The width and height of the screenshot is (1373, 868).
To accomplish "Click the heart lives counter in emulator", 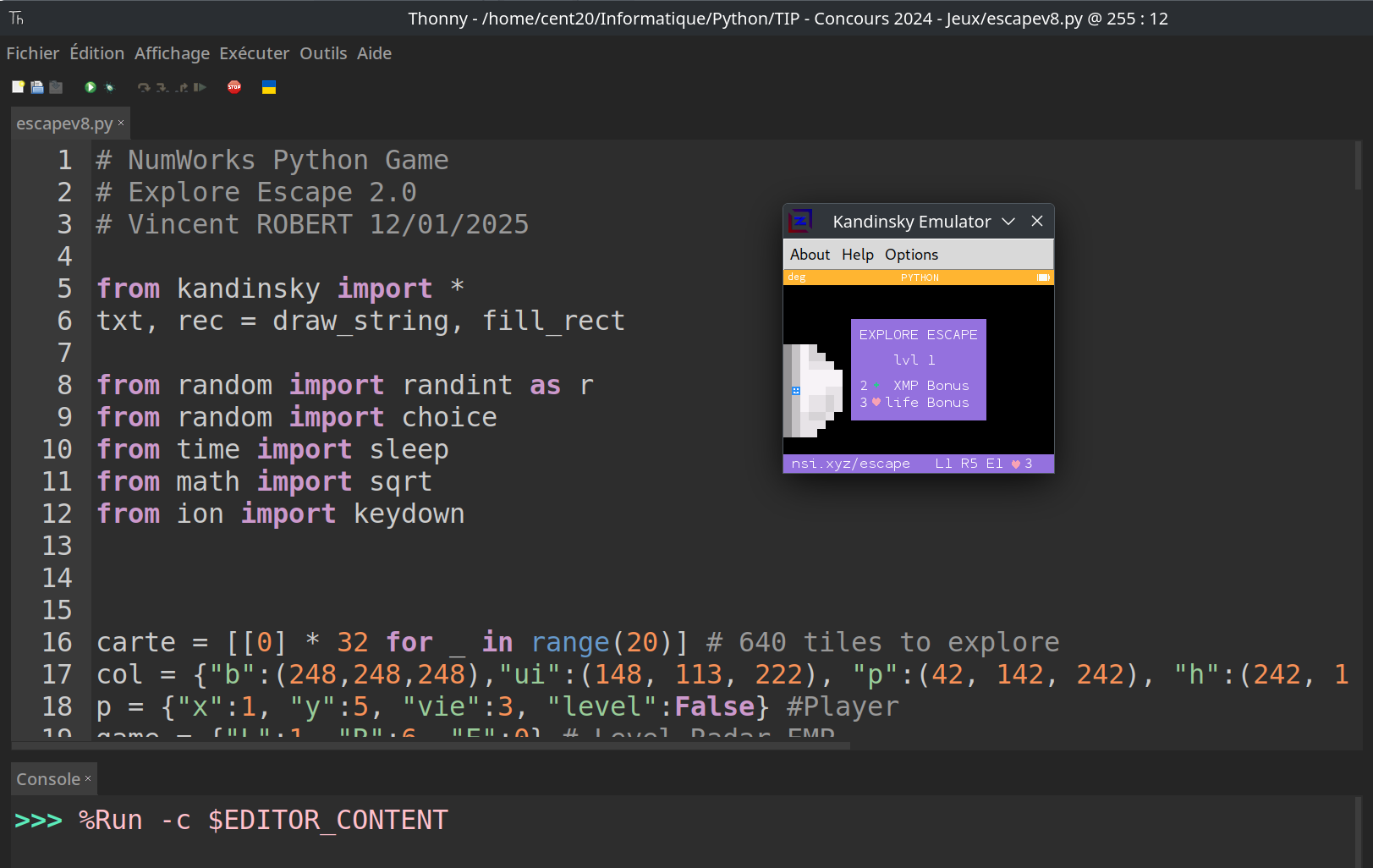I will [1022, 464].
